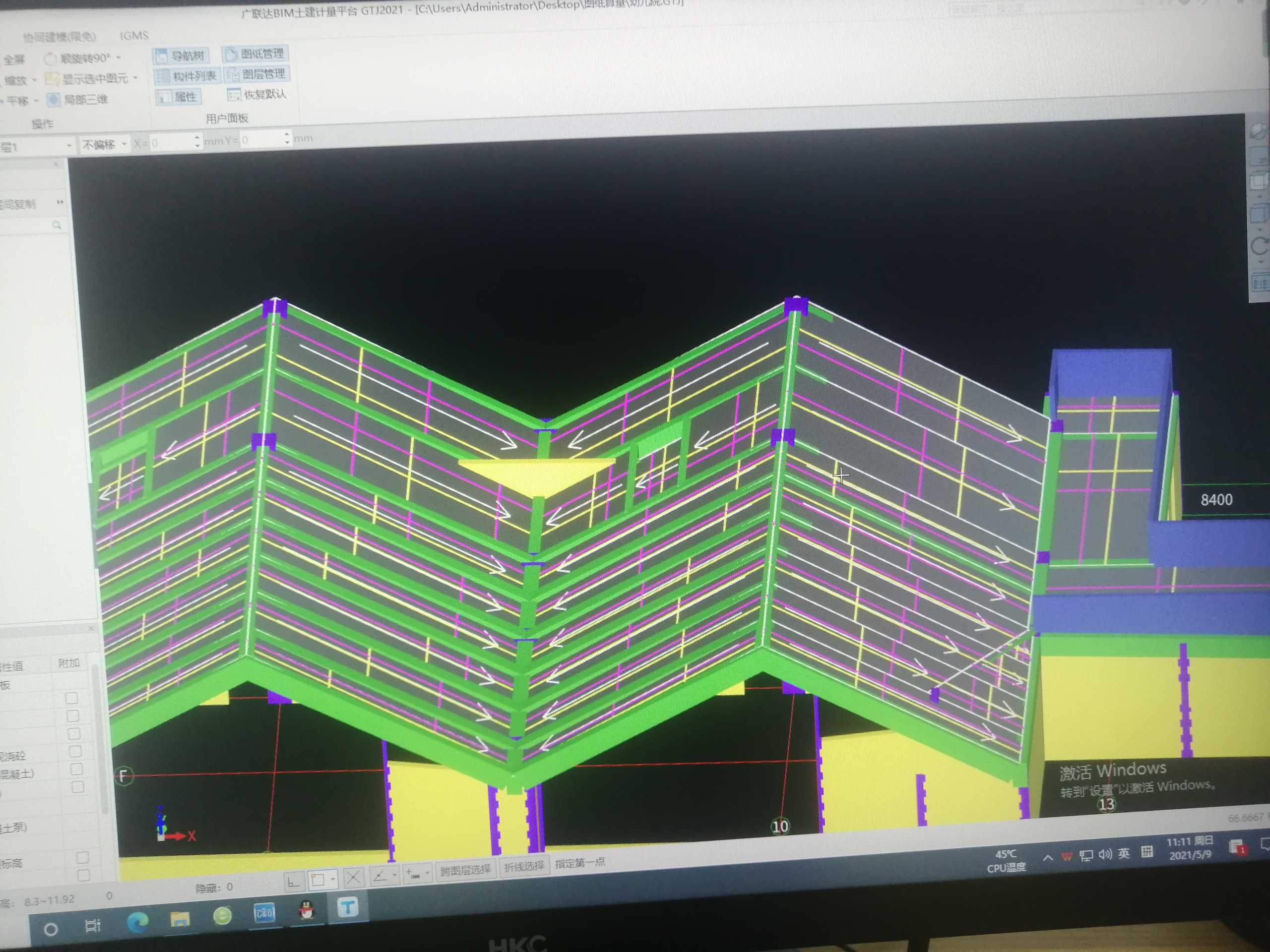1270x952 pixels.
Task: Click the 顺旋转90° rotate icon
Action: pos(51,59)
